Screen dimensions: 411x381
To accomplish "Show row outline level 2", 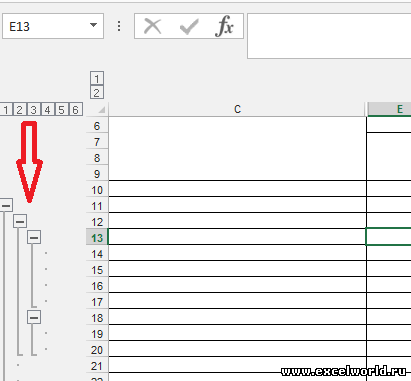I will [20, 109].
